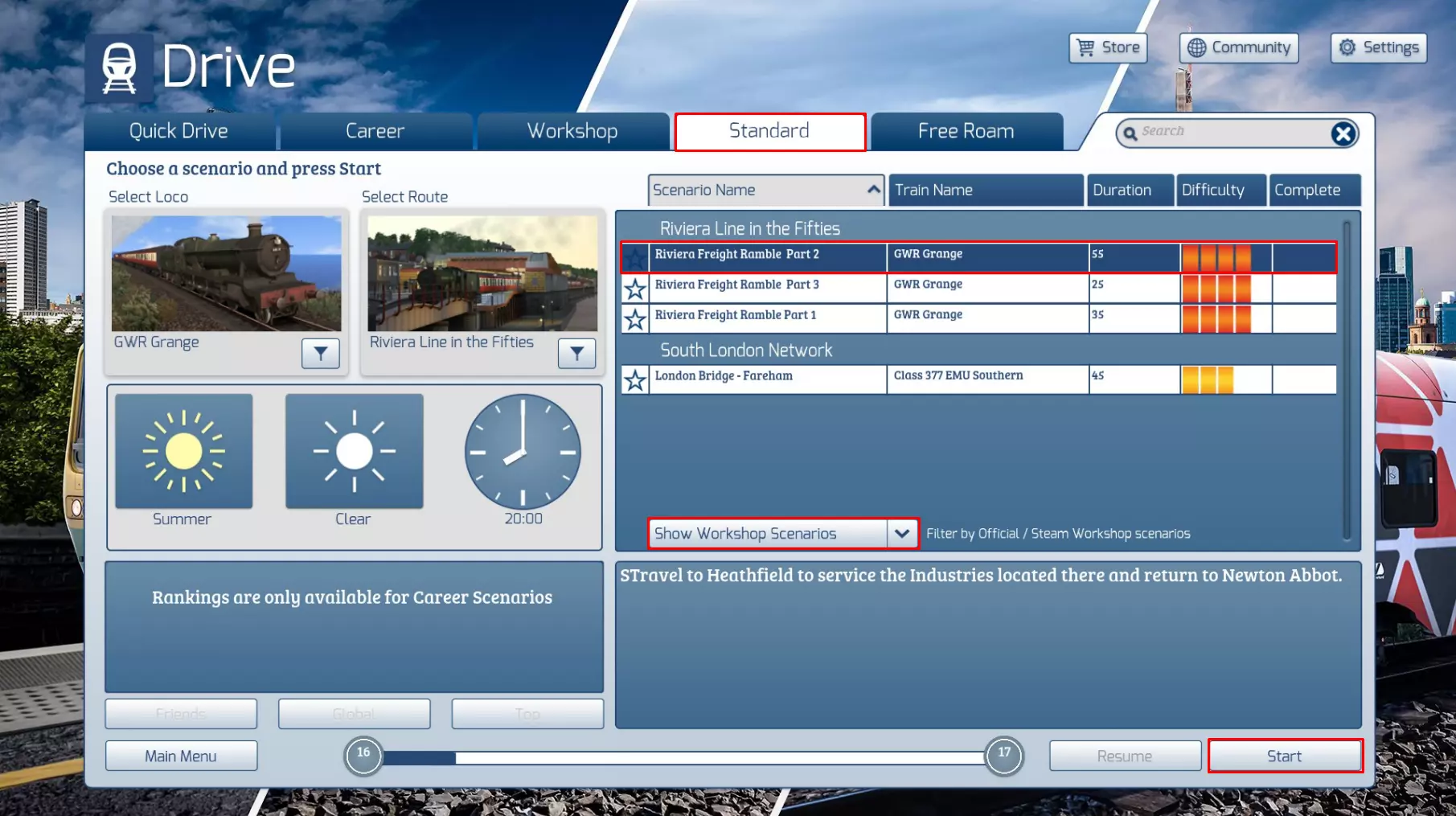The width and height of the screenshot is (1456, 816).
Task: Select Riviera Freight Ramble Part 2 scenario
Action: pos(978,258)
